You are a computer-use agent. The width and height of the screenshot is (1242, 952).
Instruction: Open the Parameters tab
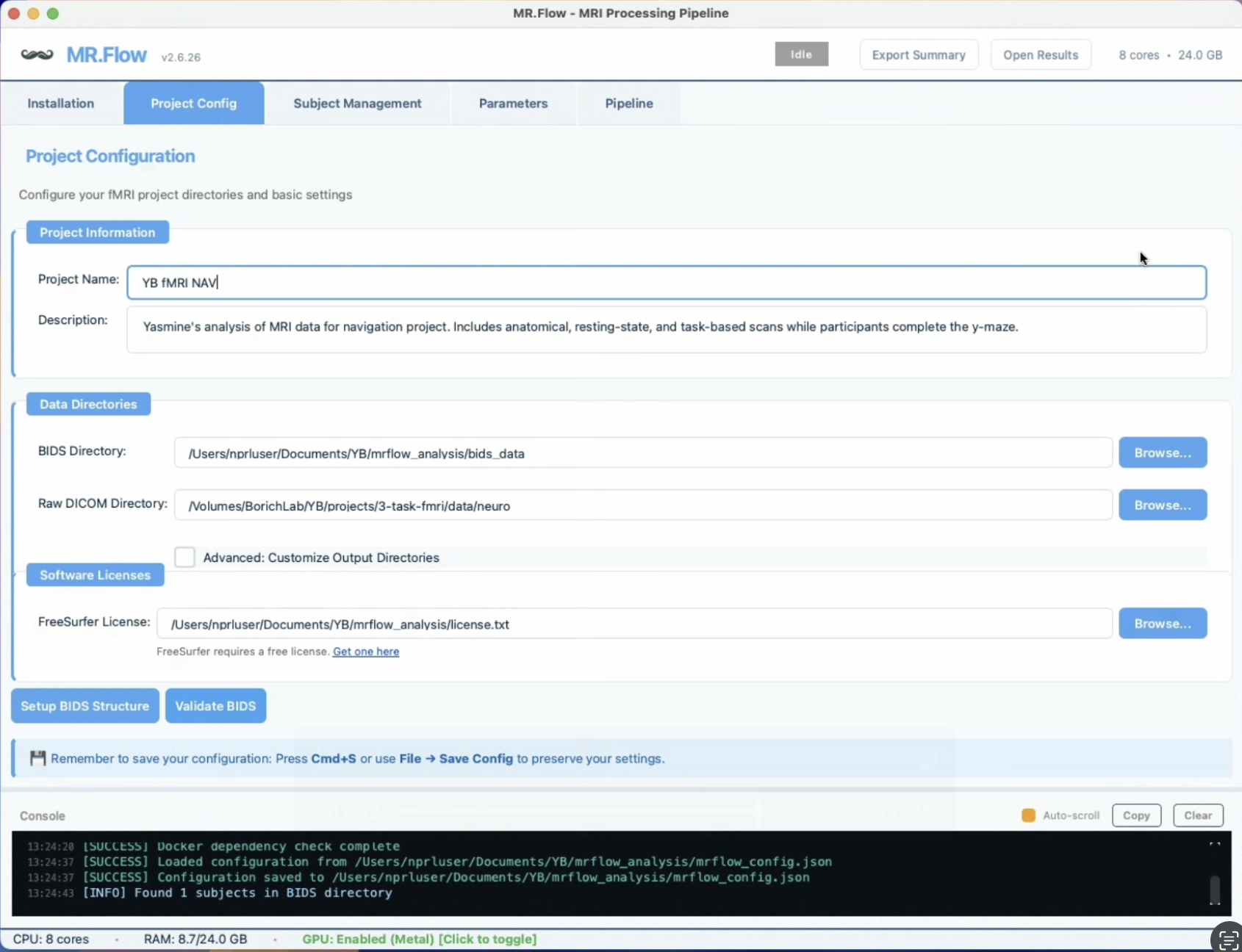point(513,103)
